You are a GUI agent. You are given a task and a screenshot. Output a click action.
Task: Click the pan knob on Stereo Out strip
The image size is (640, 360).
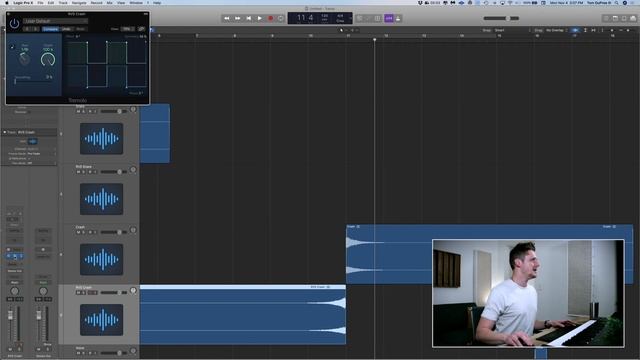coord(43,291)
